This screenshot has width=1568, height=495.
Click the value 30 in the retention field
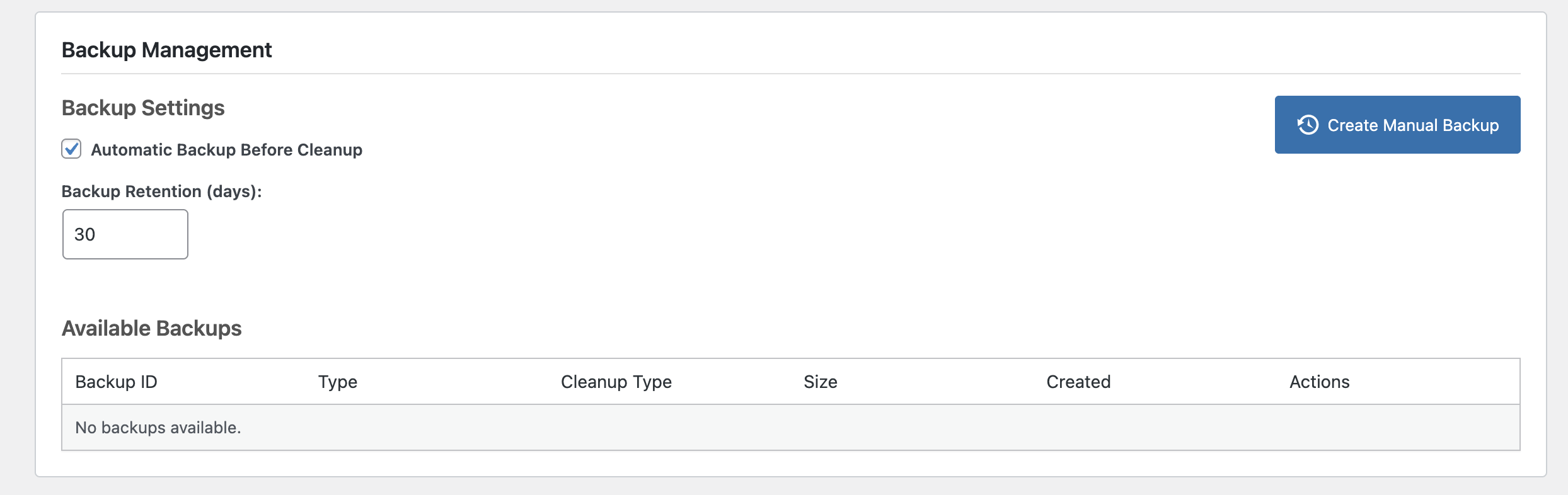84,234
